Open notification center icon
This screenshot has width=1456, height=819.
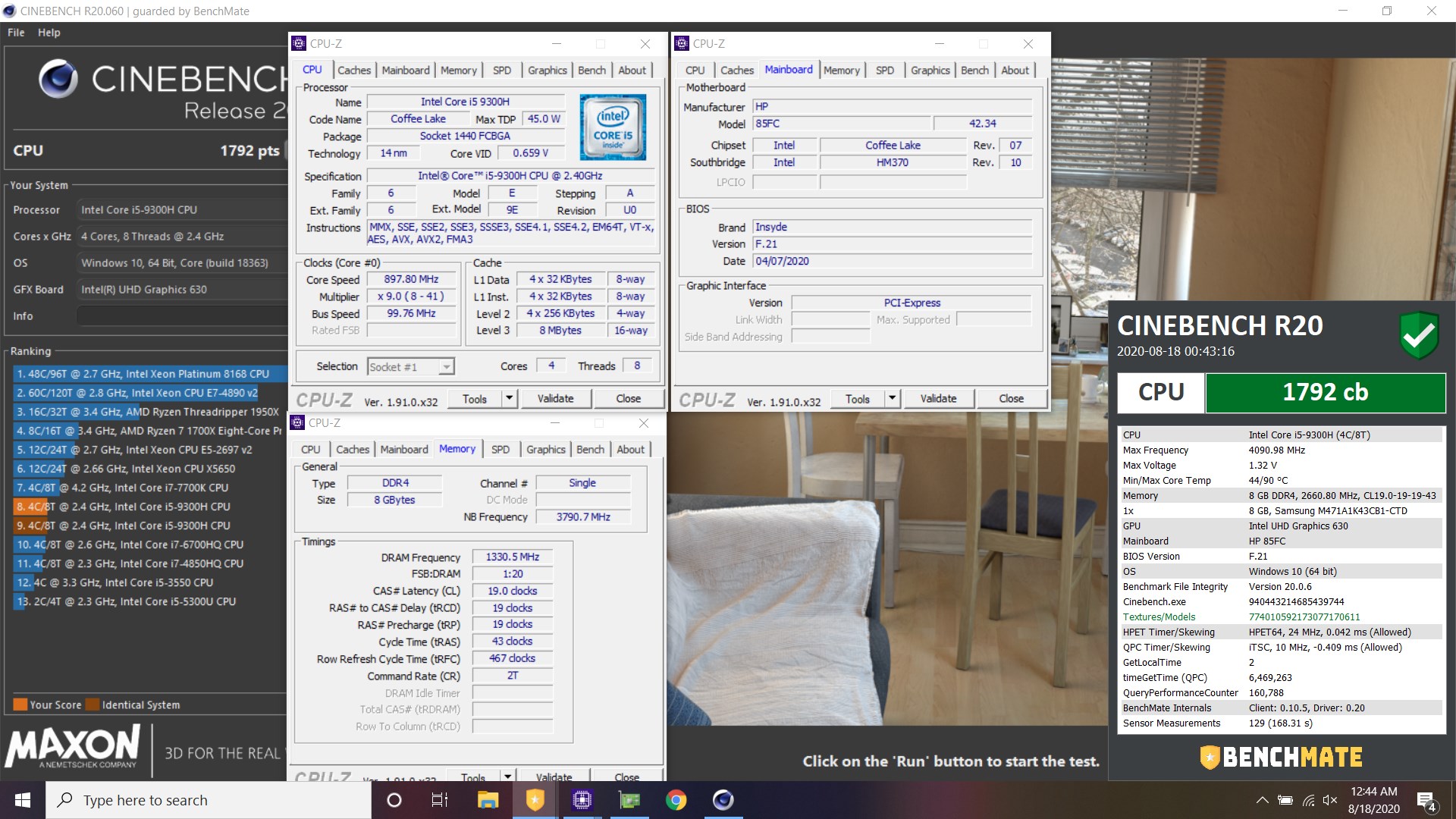coord(1426,801)
